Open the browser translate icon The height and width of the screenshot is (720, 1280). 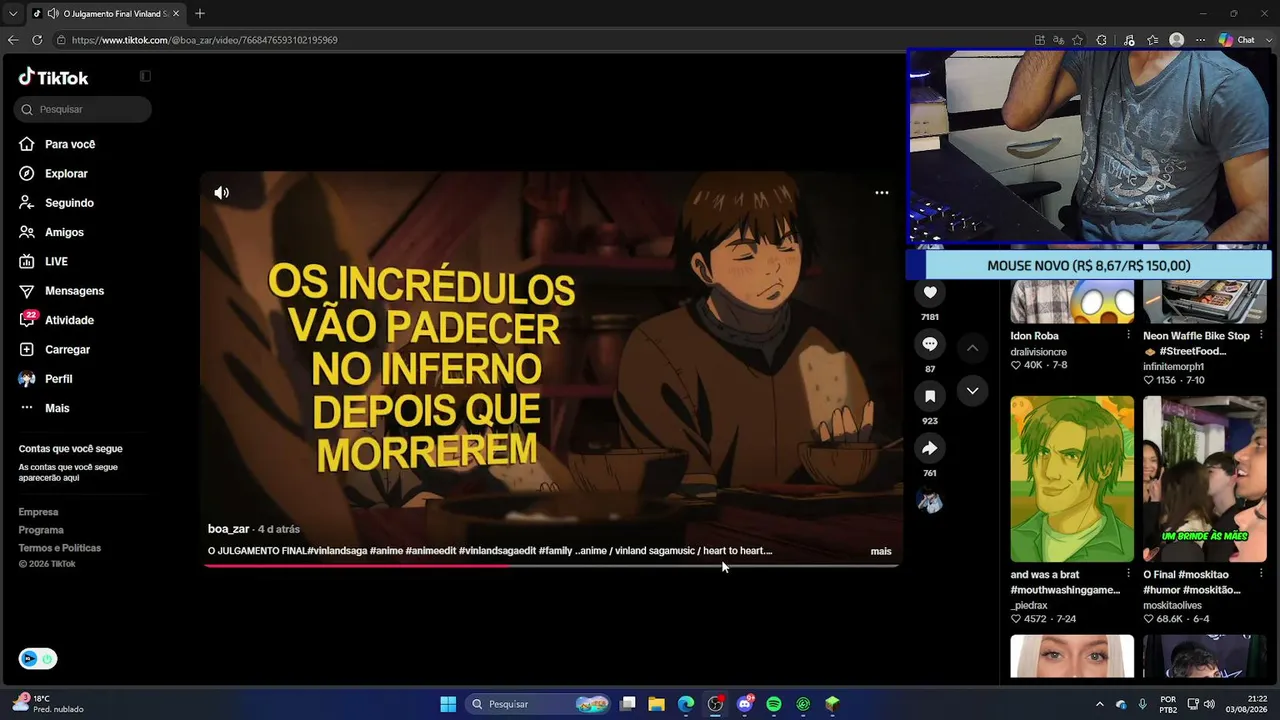coord(1058,40)
